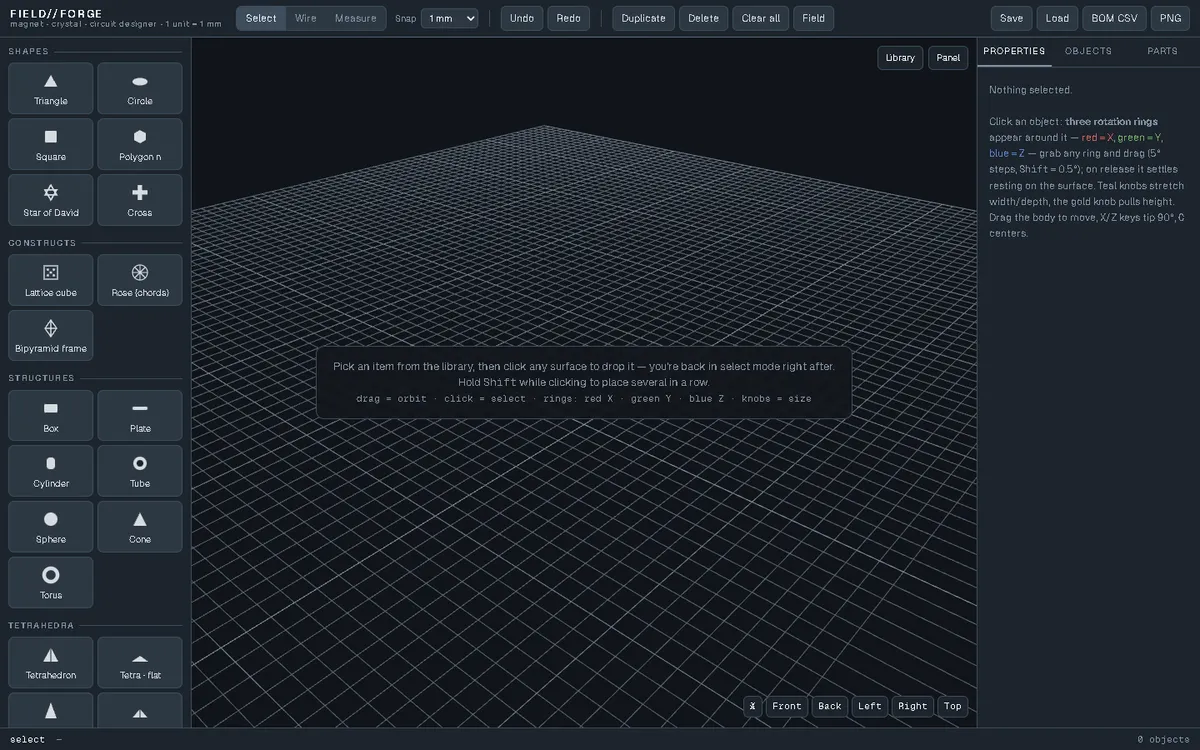
Task: Set the camera to Front view
Action: 787,706
